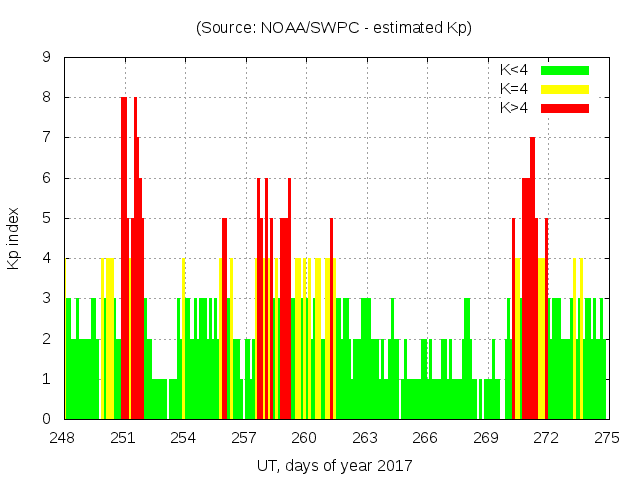Click the green K<4 legend swatch
This screenshot has height=480, width=640.
pyautogui.click(x=564, y=71)
